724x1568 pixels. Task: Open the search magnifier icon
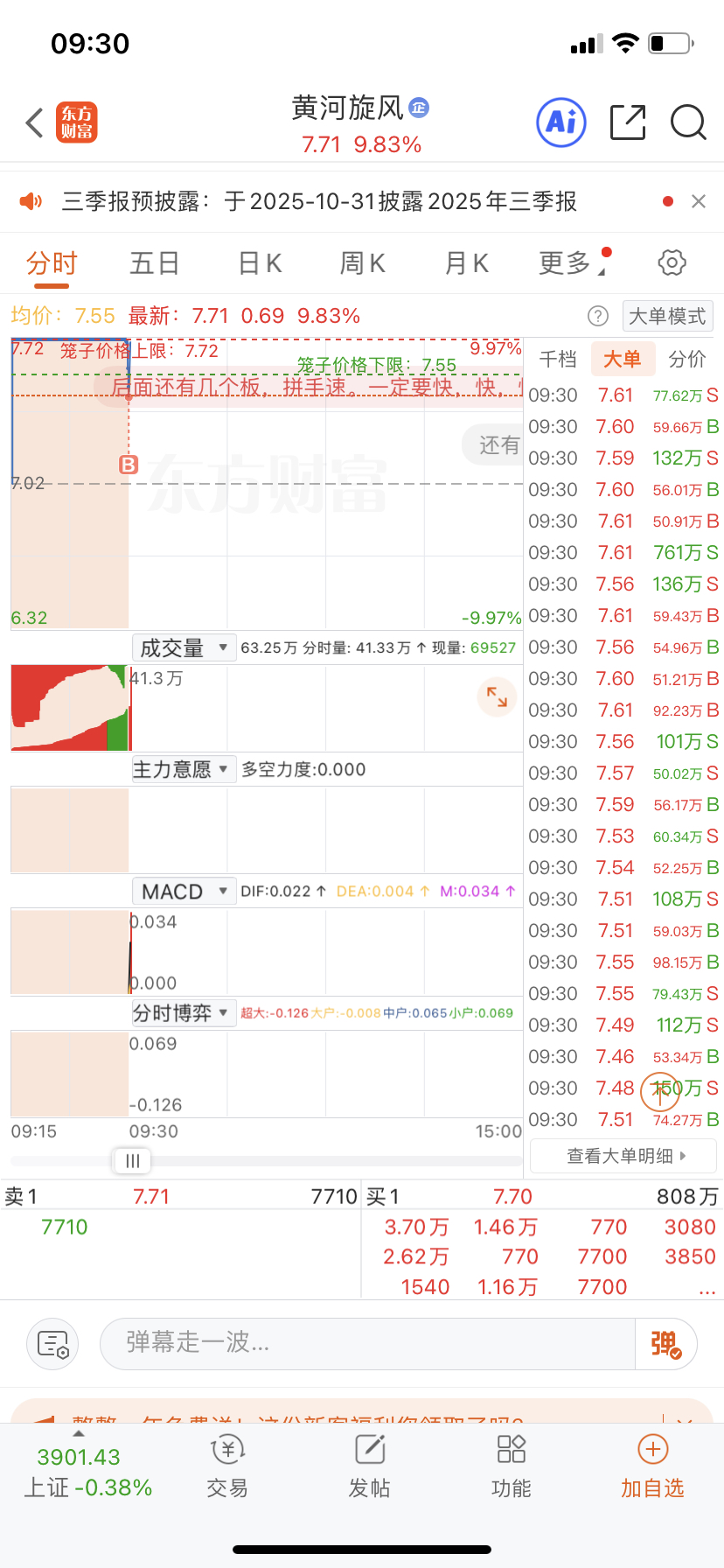[688, 122]
